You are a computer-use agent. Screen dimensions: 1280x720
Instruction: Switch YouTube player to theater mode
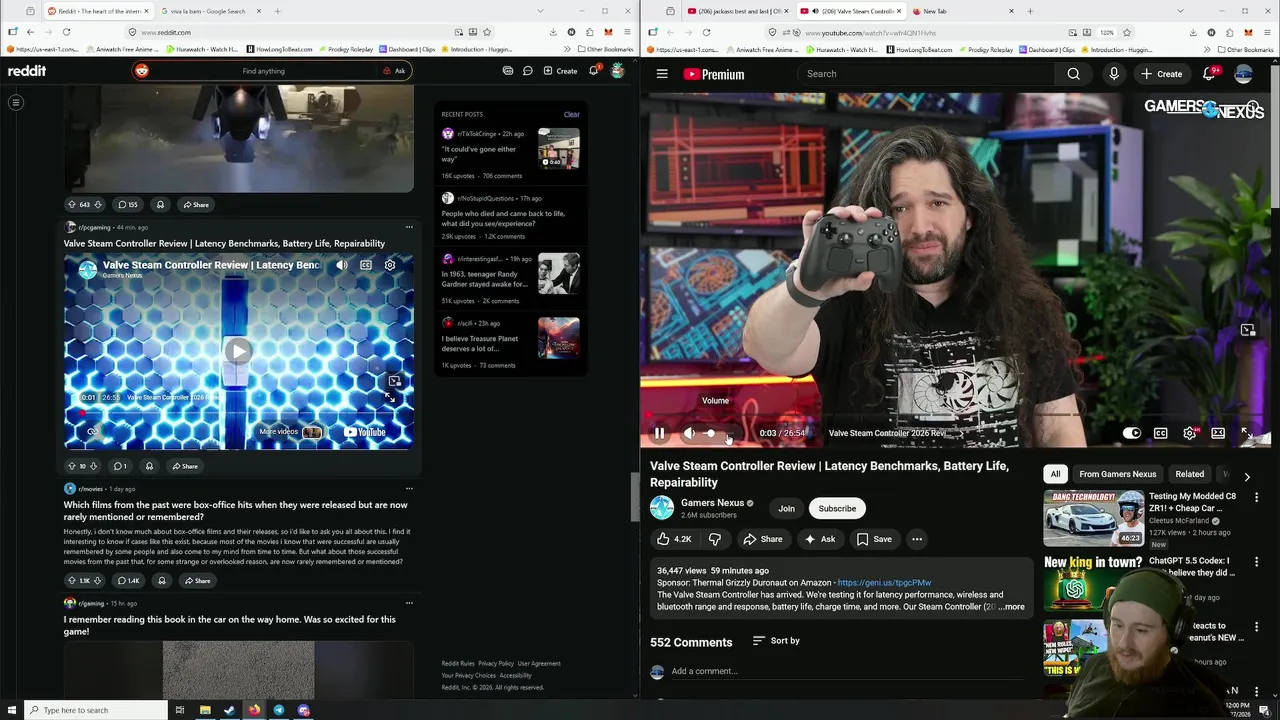click(x=1218, y=433)
